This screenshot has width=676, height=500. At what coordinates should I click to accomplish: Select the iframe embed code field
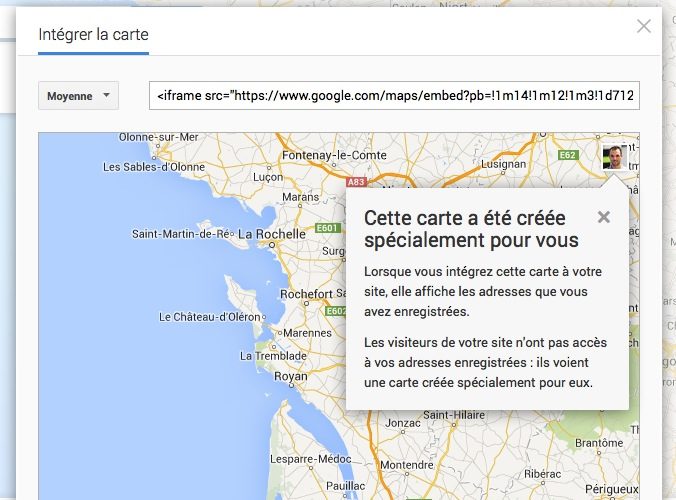point(394,95)
